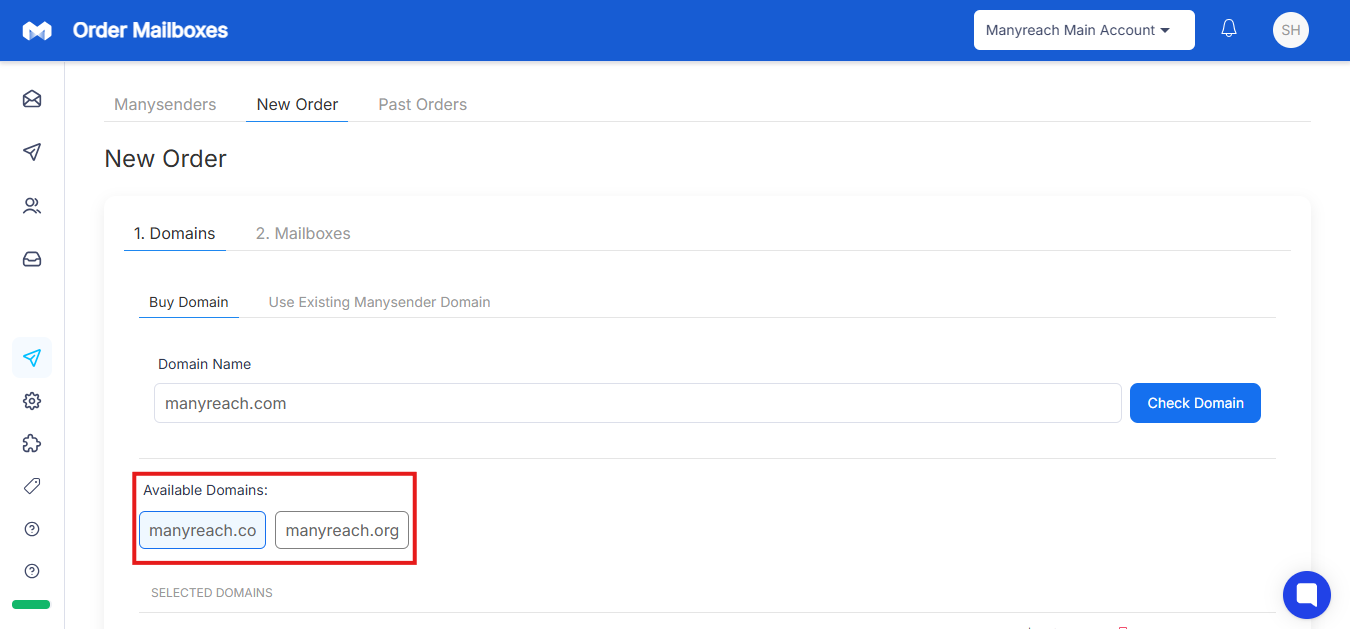Viewport: 1350px width, 629px height.
Task: Click the Check Domain button
Action: tap(1195, 403)
